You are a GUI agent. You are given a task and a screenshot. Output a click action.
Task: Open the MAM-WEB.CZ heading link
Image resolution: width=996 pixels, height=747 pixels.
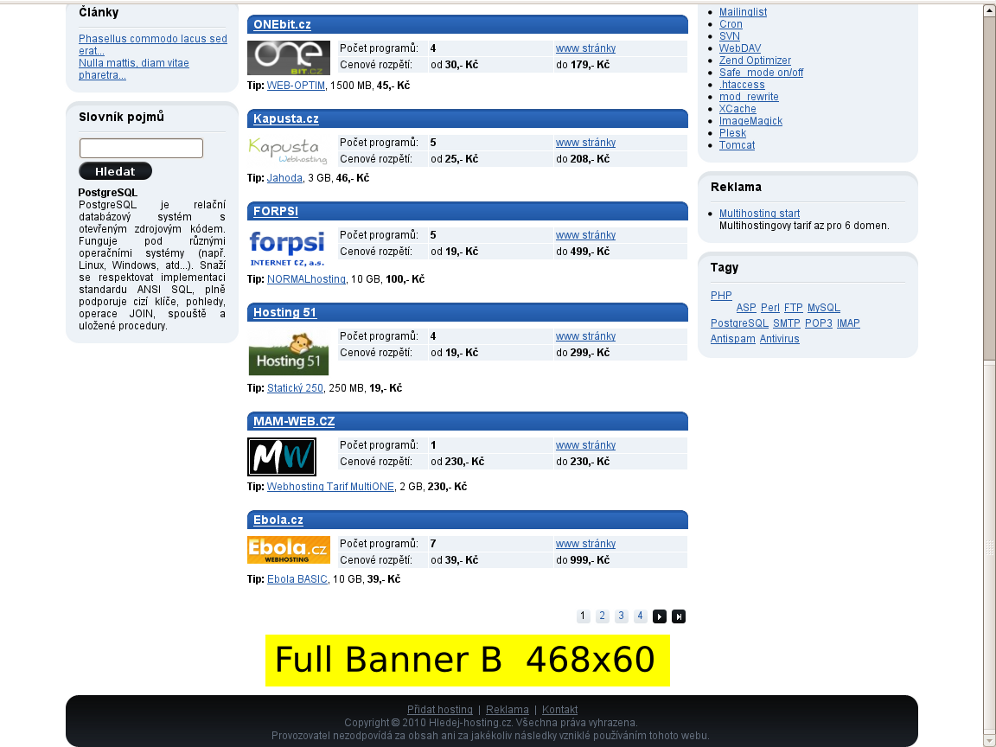pos(294,421)
